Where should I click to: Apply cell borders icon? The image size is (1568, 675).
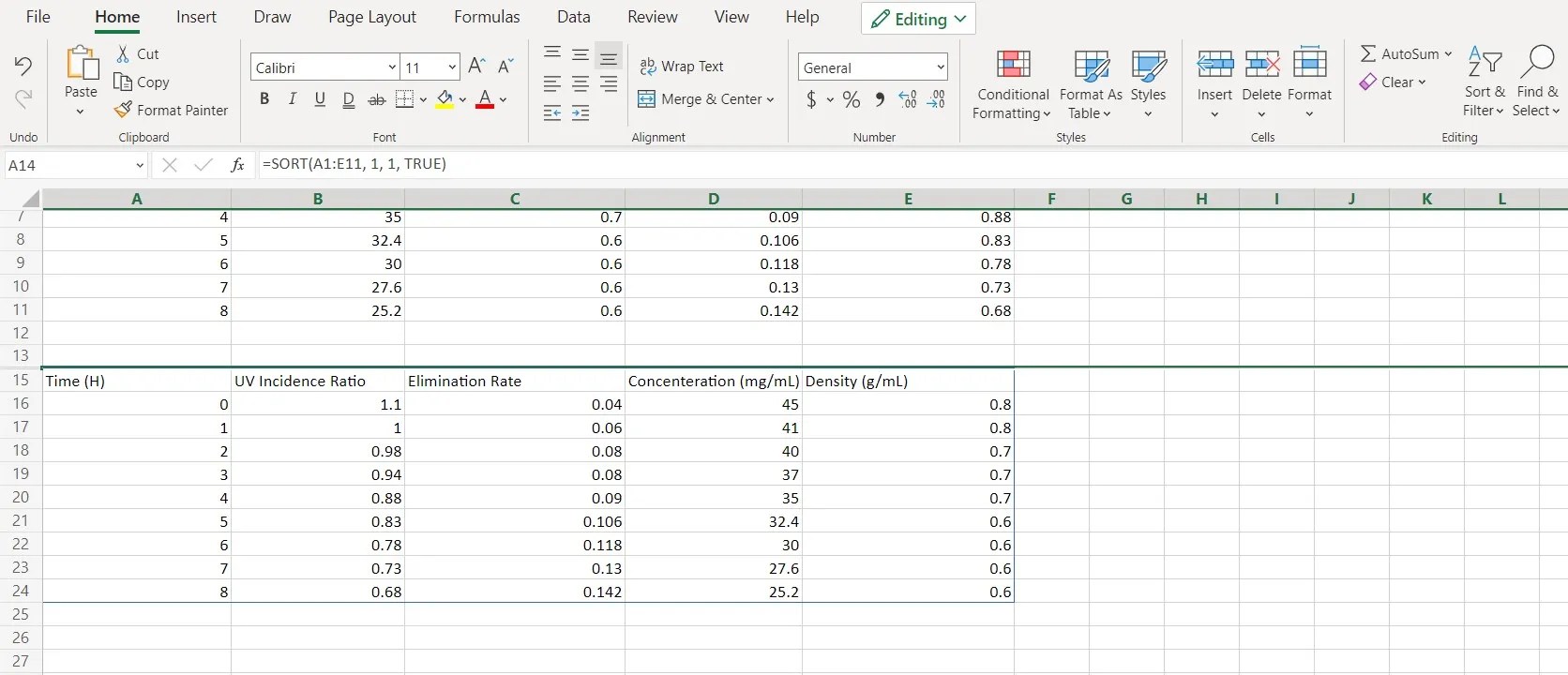point(405,99)
